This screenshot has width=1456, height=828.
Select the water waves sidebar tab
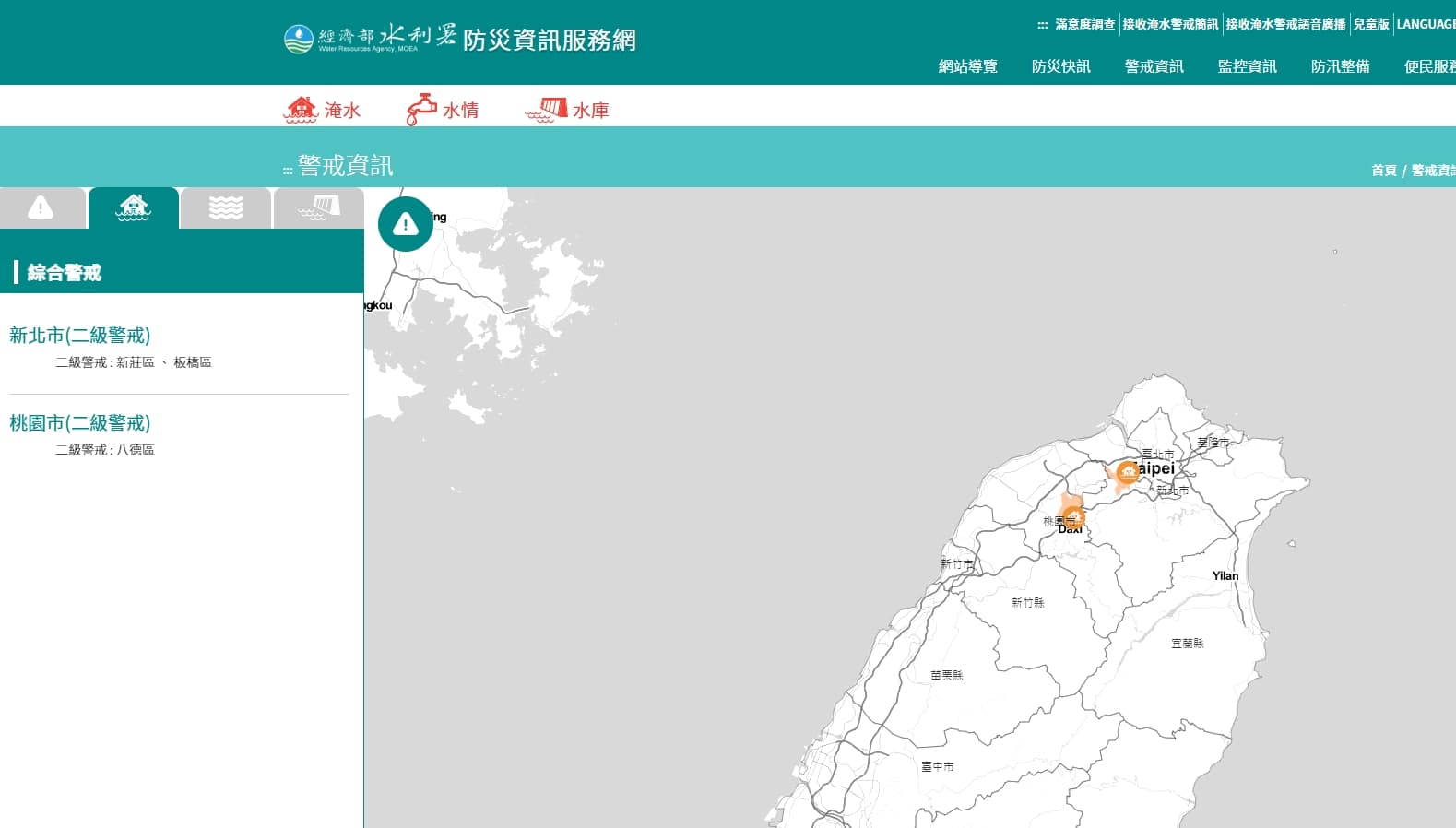[226, 207]
